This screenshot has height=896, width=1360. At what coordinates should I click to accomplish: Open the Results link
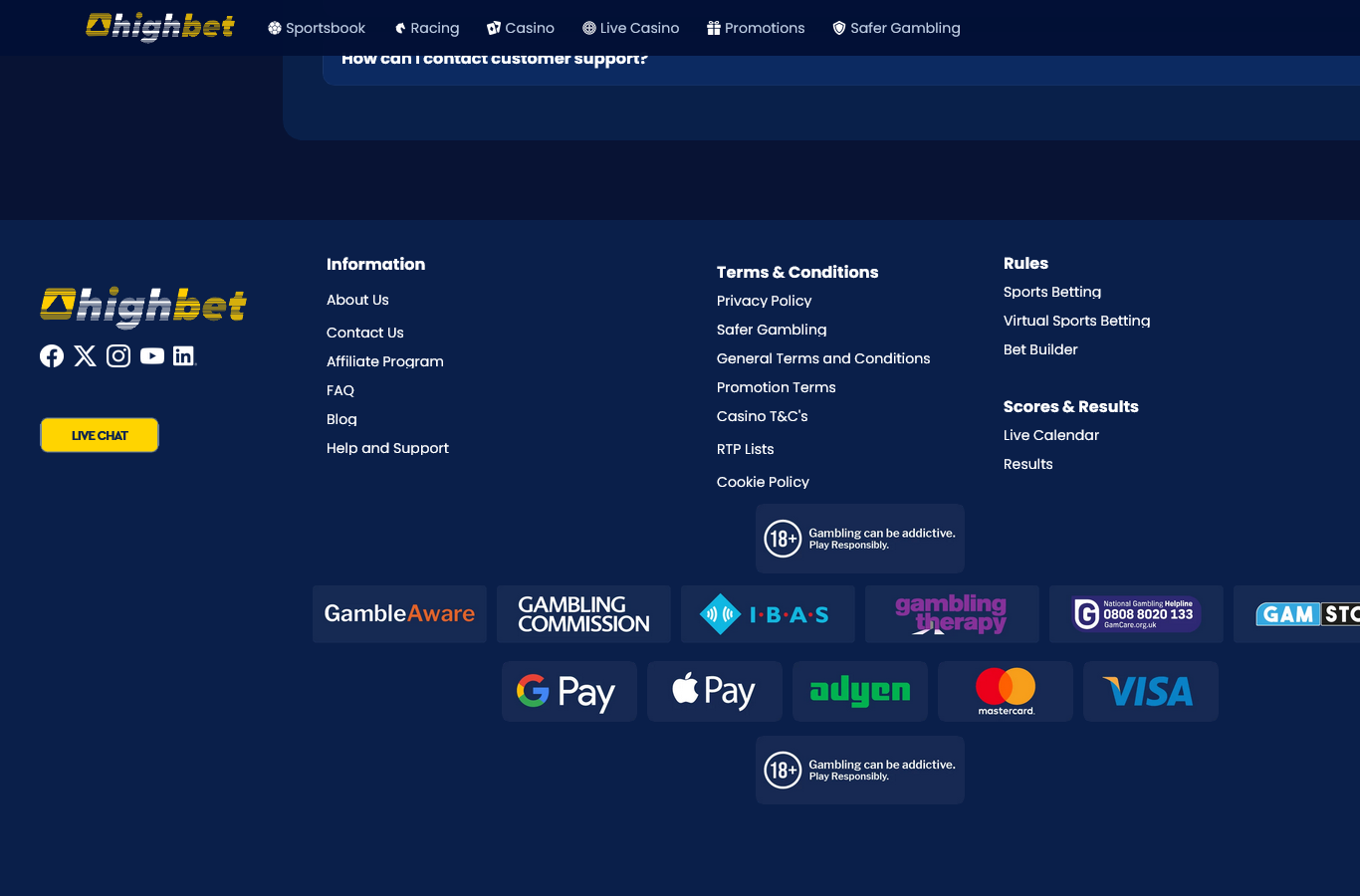1027,464
